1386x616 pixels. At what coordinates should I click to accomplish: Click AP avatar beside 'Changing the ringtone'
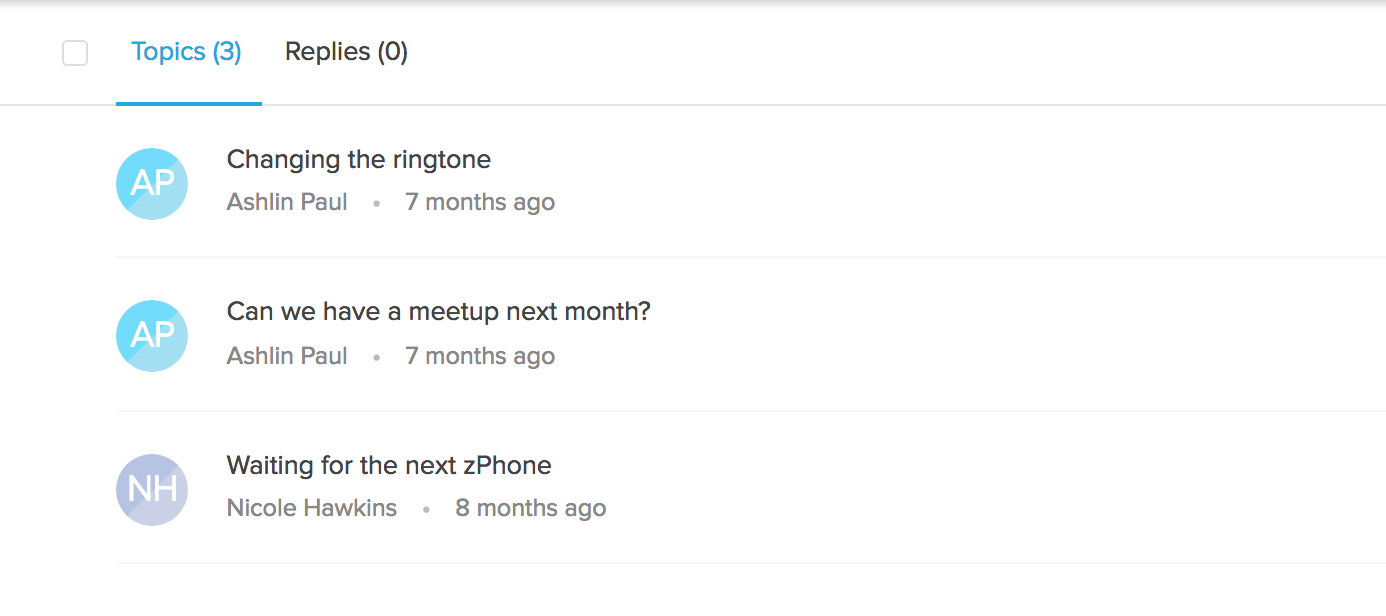(152, 184)
